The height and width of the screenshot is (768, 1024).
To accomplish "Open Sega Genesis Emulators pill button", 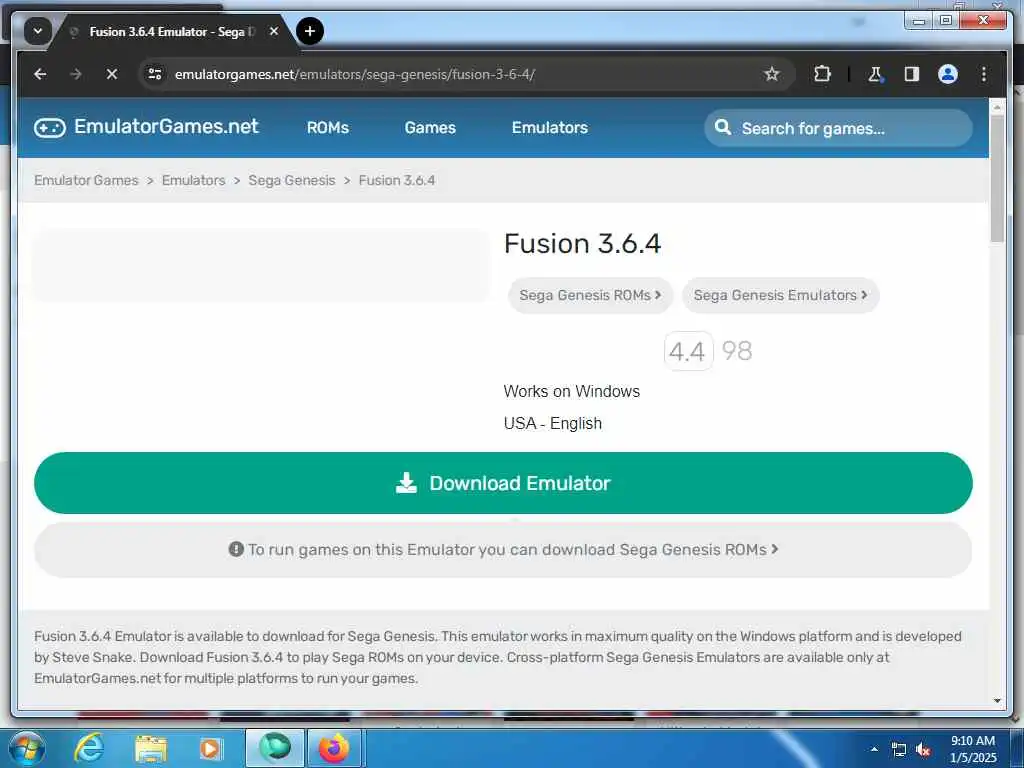I will coord(780,295).
